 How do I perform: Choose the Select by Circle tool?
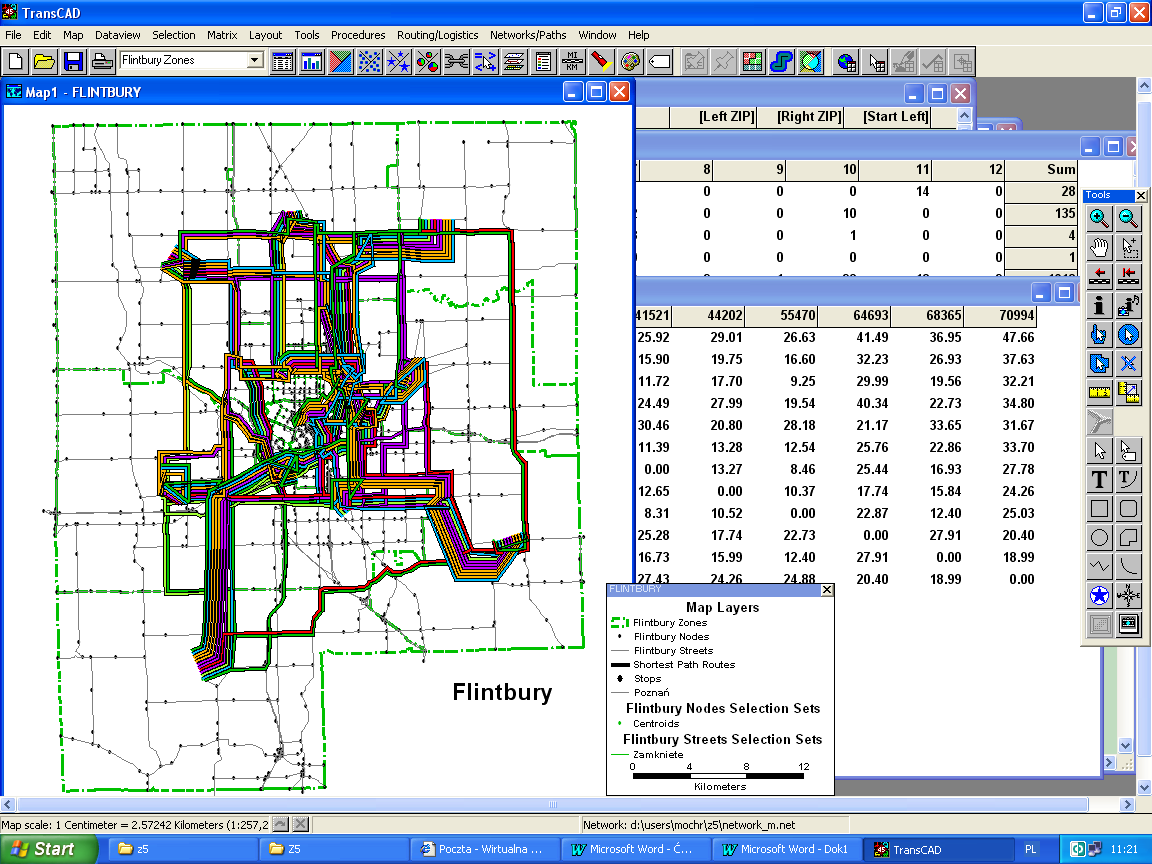click(1128, 334)
